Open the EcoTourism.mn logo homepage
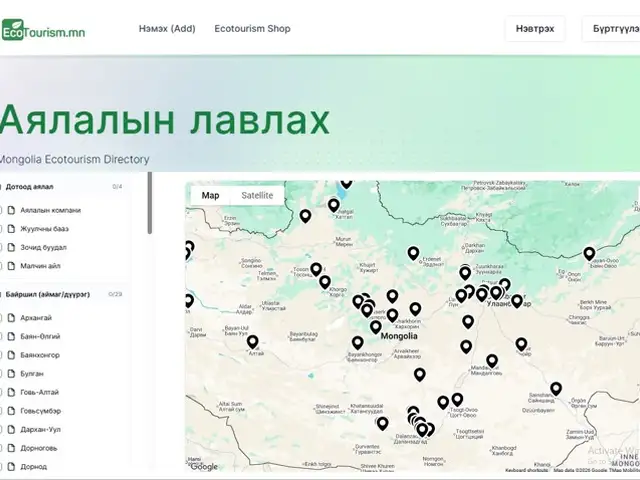Screen dimensions: 640x480 tap(43, 30)
